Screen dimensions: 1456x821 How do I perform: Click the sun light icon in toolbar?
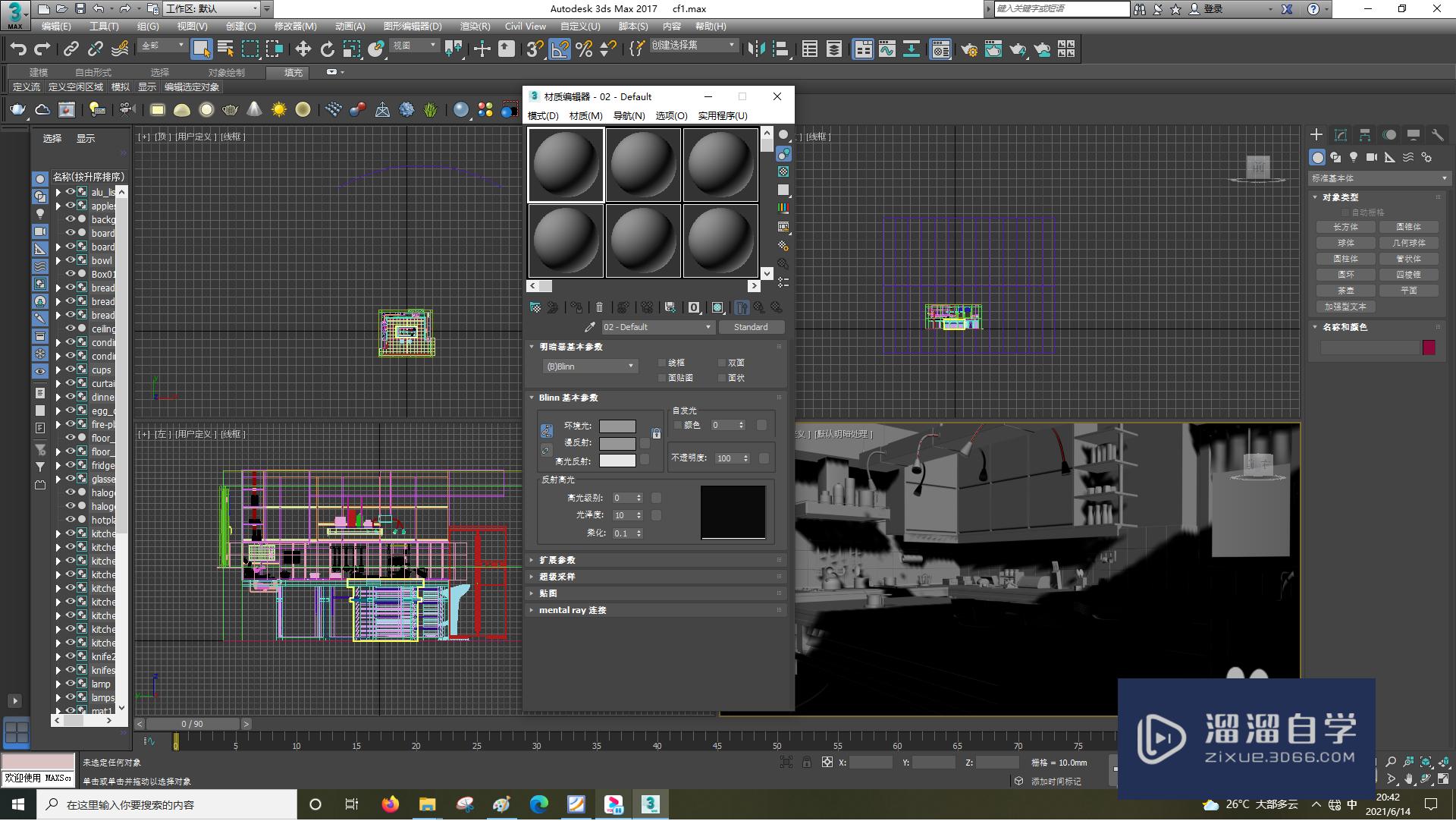point(279,110)
